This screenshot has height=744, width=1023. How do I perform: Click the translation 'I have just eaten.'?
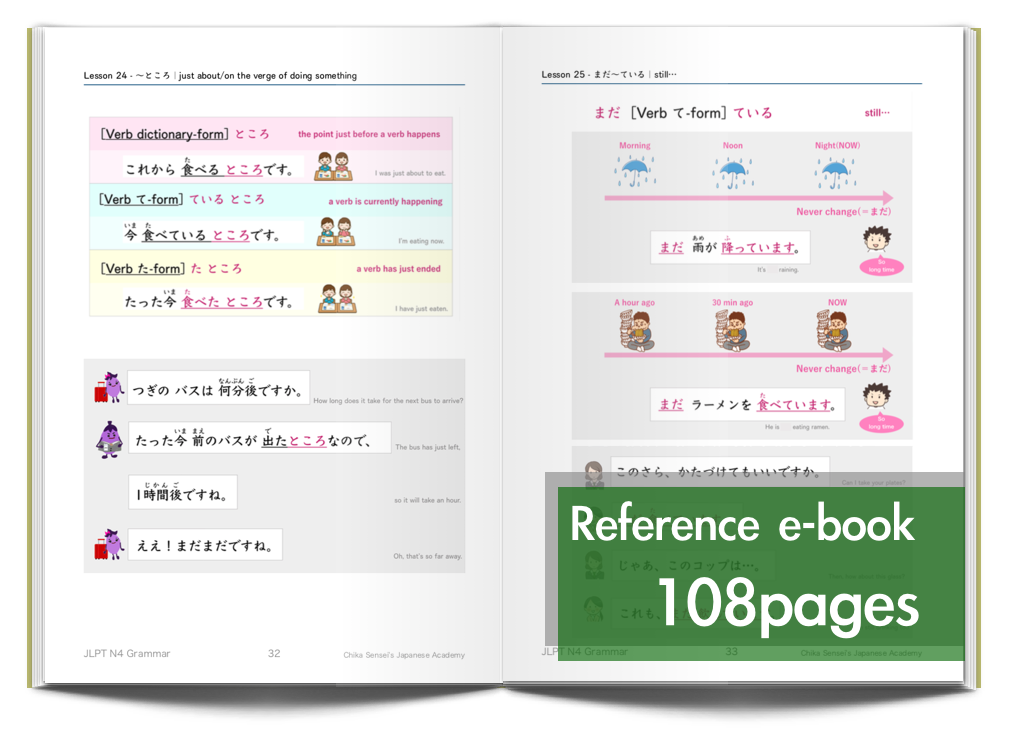(x=421, y=309)
